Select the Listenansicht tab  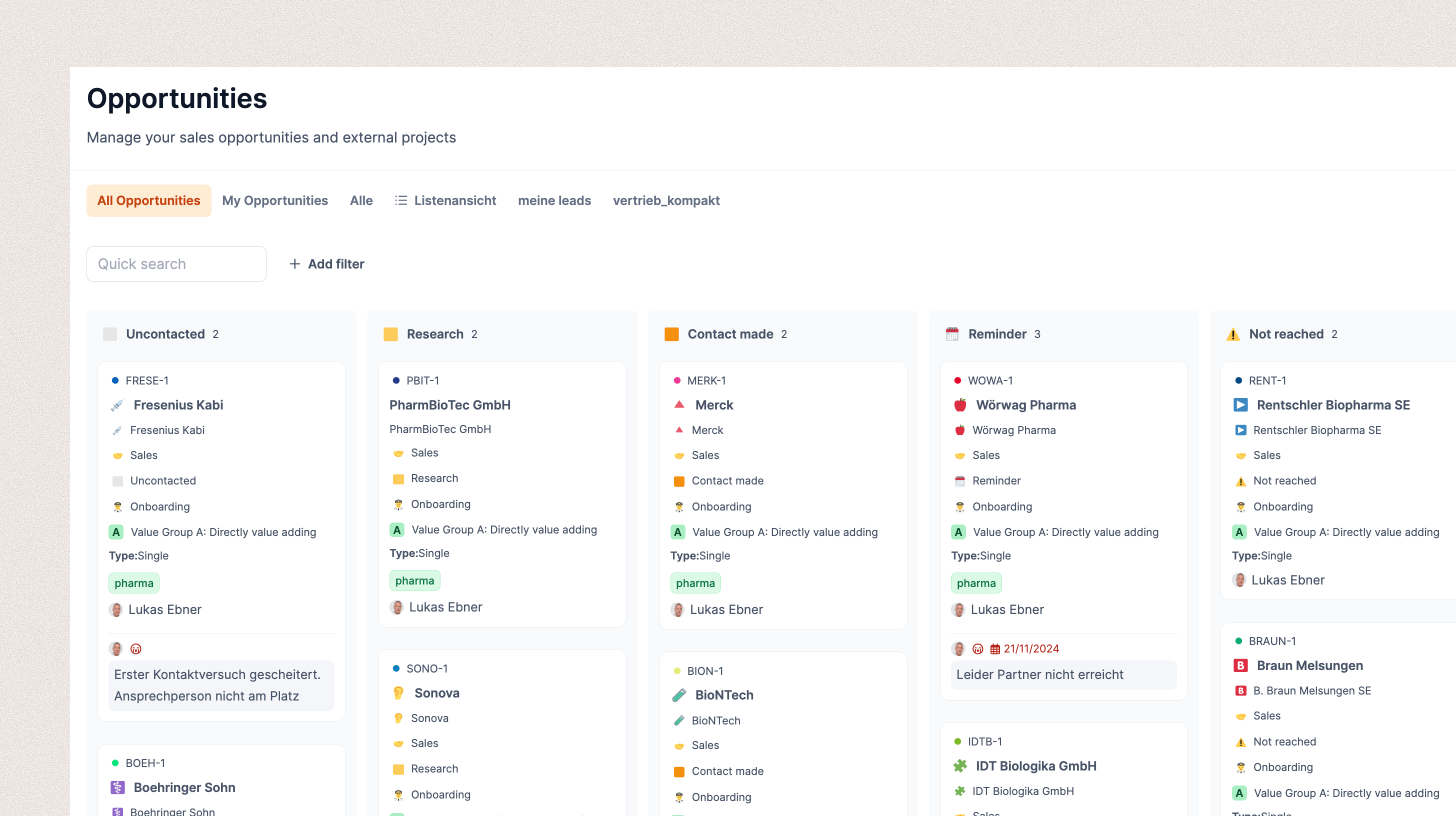click(445, 201)
